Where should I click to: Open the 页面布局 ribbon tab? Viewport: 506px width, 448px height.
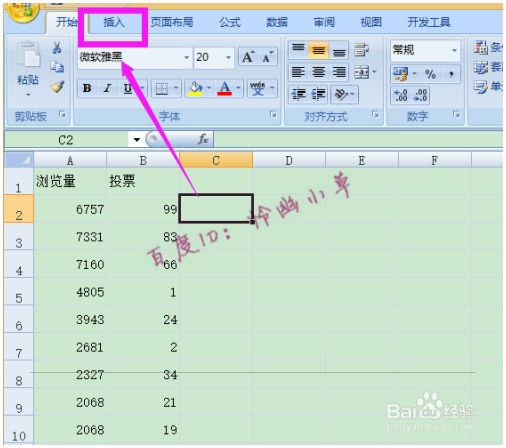tap(172, 22)
